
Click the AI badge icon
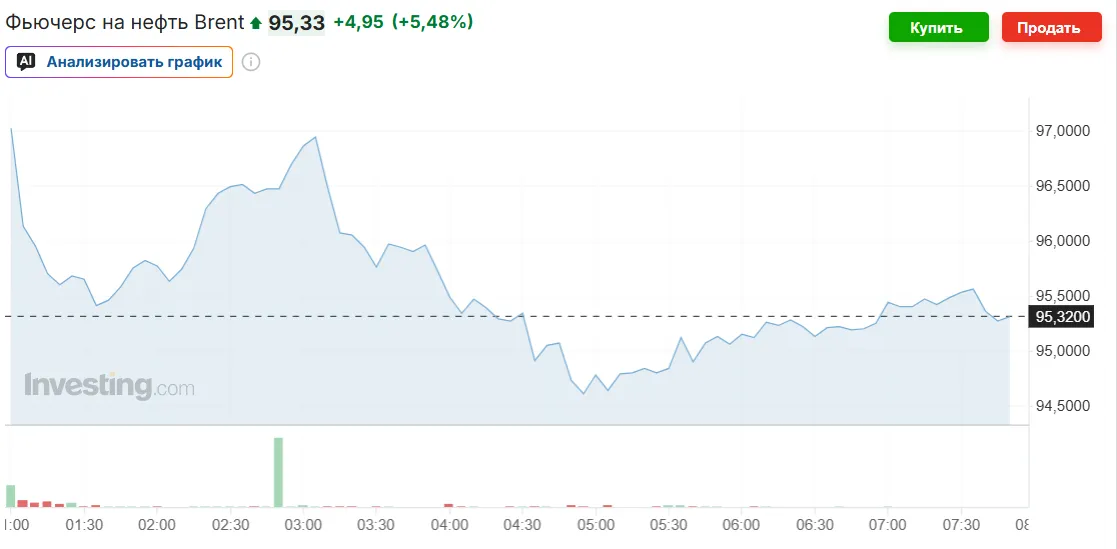(x=26, y=61)
